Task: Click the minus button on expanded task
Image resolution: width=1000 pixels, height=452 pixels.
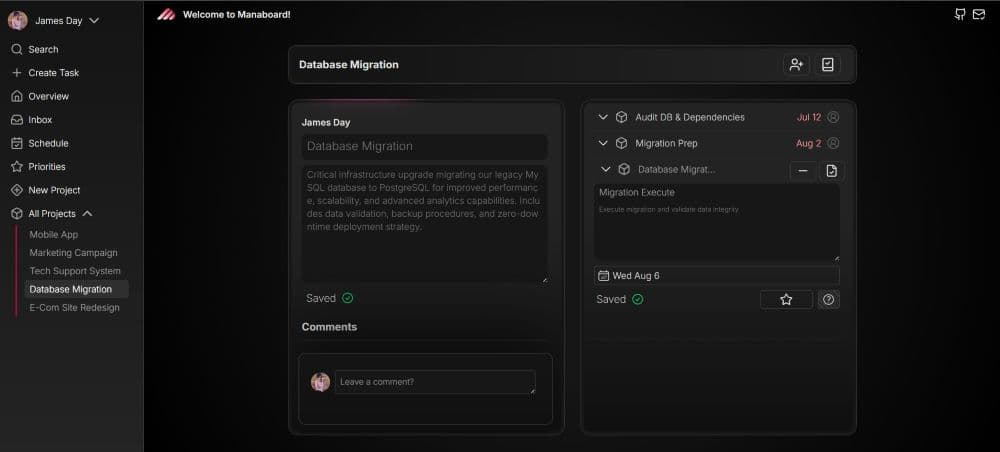Action: point(803,171)
